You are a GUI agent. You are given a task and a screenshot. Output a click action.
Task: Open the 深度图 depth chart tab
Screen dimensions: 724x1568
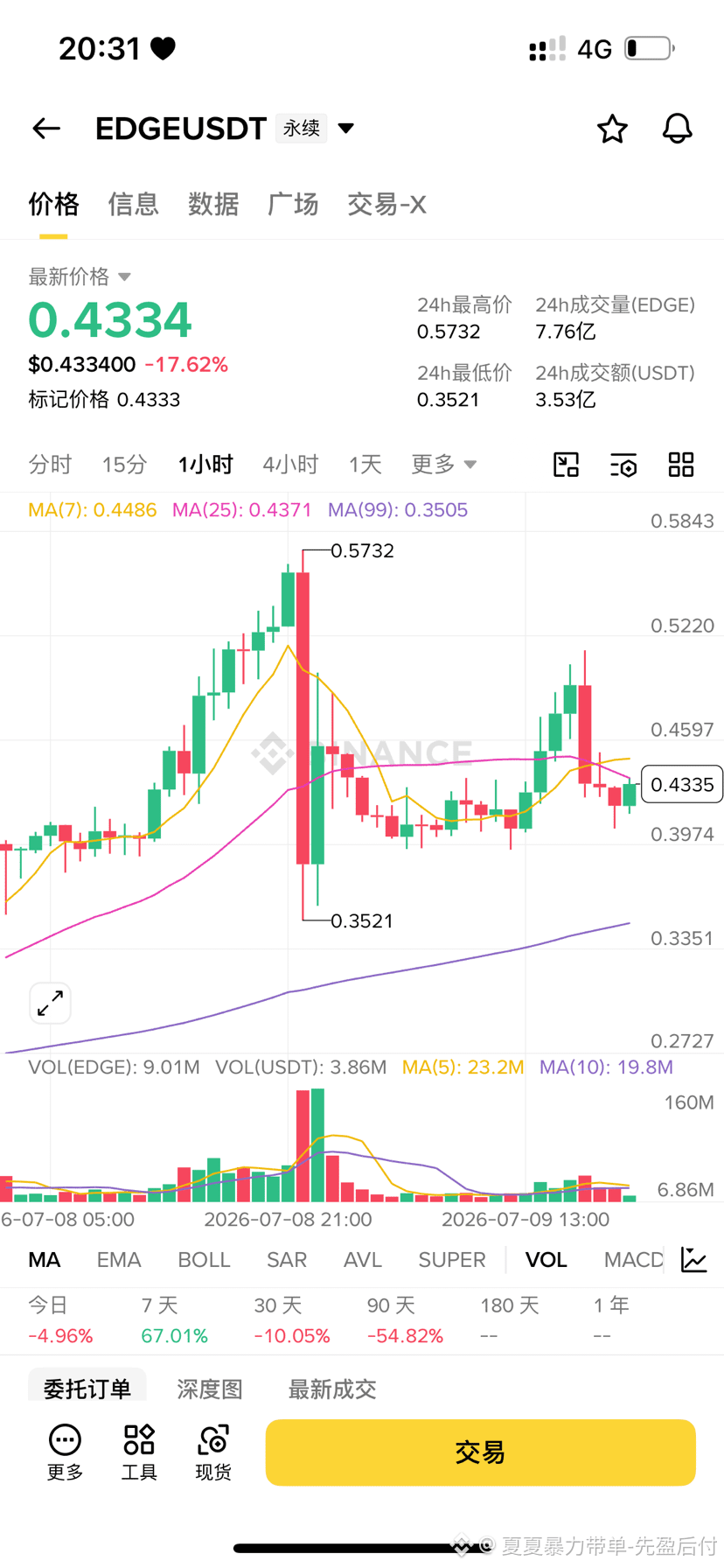tap(210, 1389)
